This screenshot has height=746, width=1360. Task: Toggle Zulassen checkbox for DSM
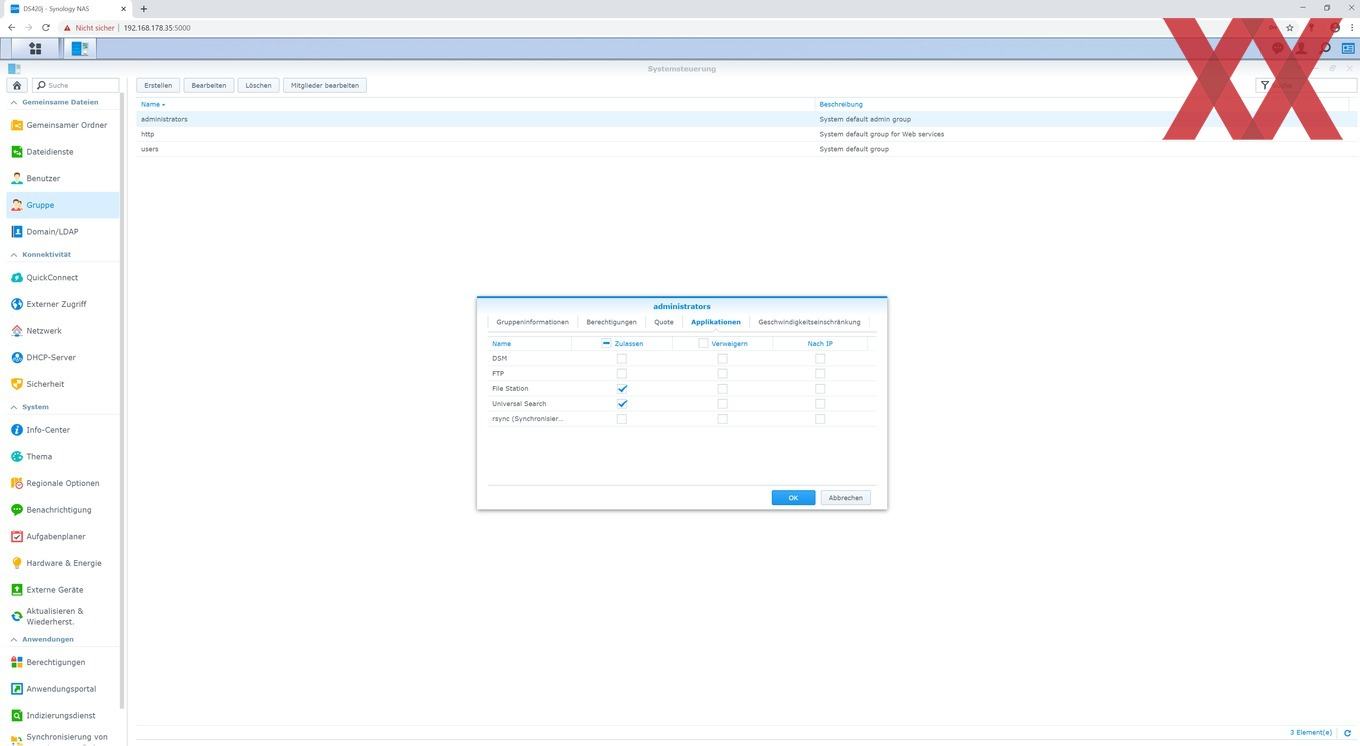pyautogui.click(x=622, y=358)
